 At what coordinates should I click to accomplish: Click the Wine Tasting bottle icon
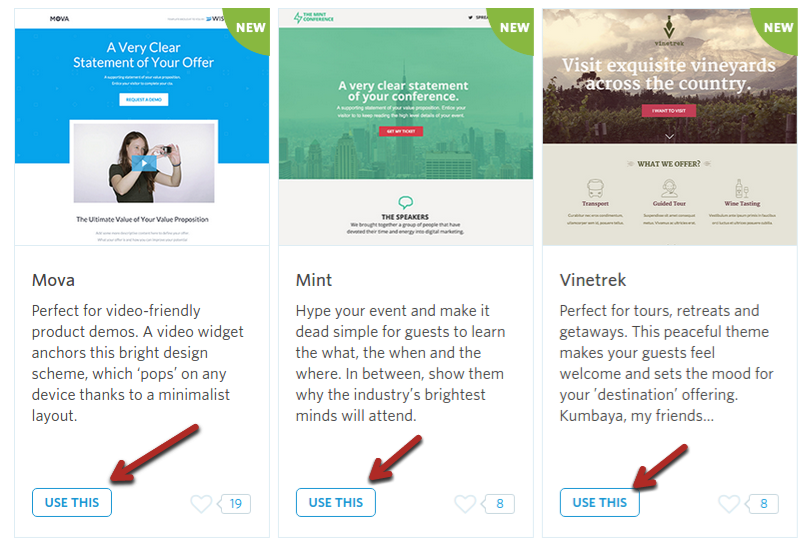741,188
